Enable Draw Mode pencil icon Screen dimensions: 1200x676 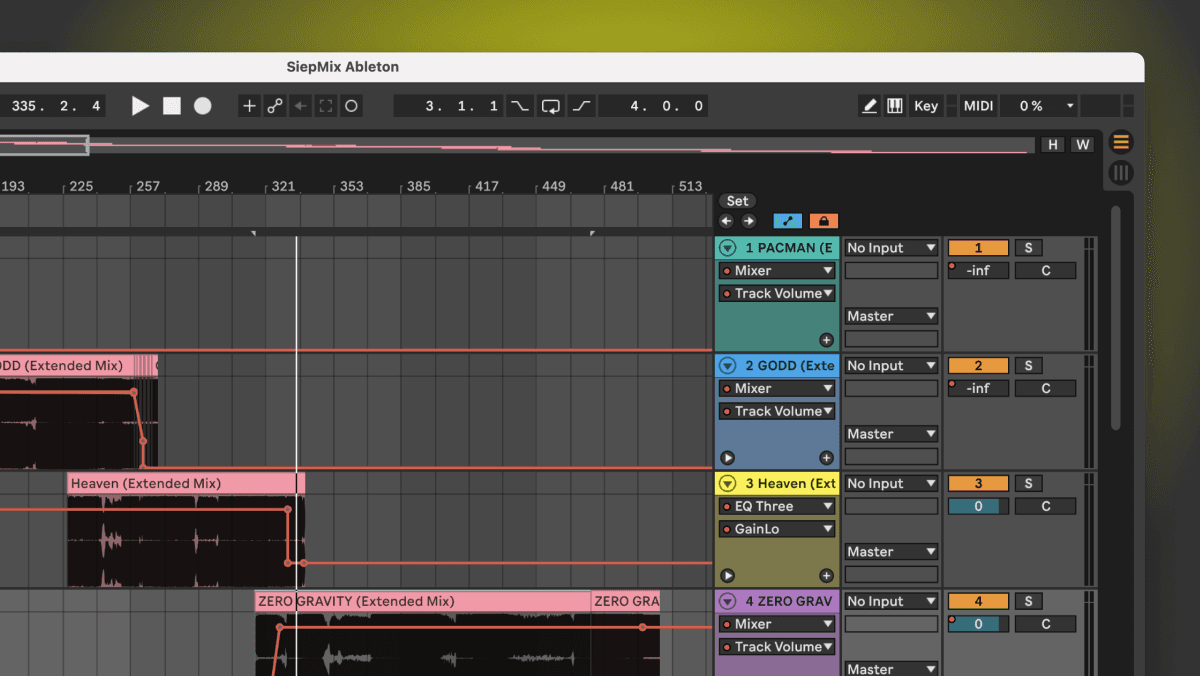click(x=869, y=106)
